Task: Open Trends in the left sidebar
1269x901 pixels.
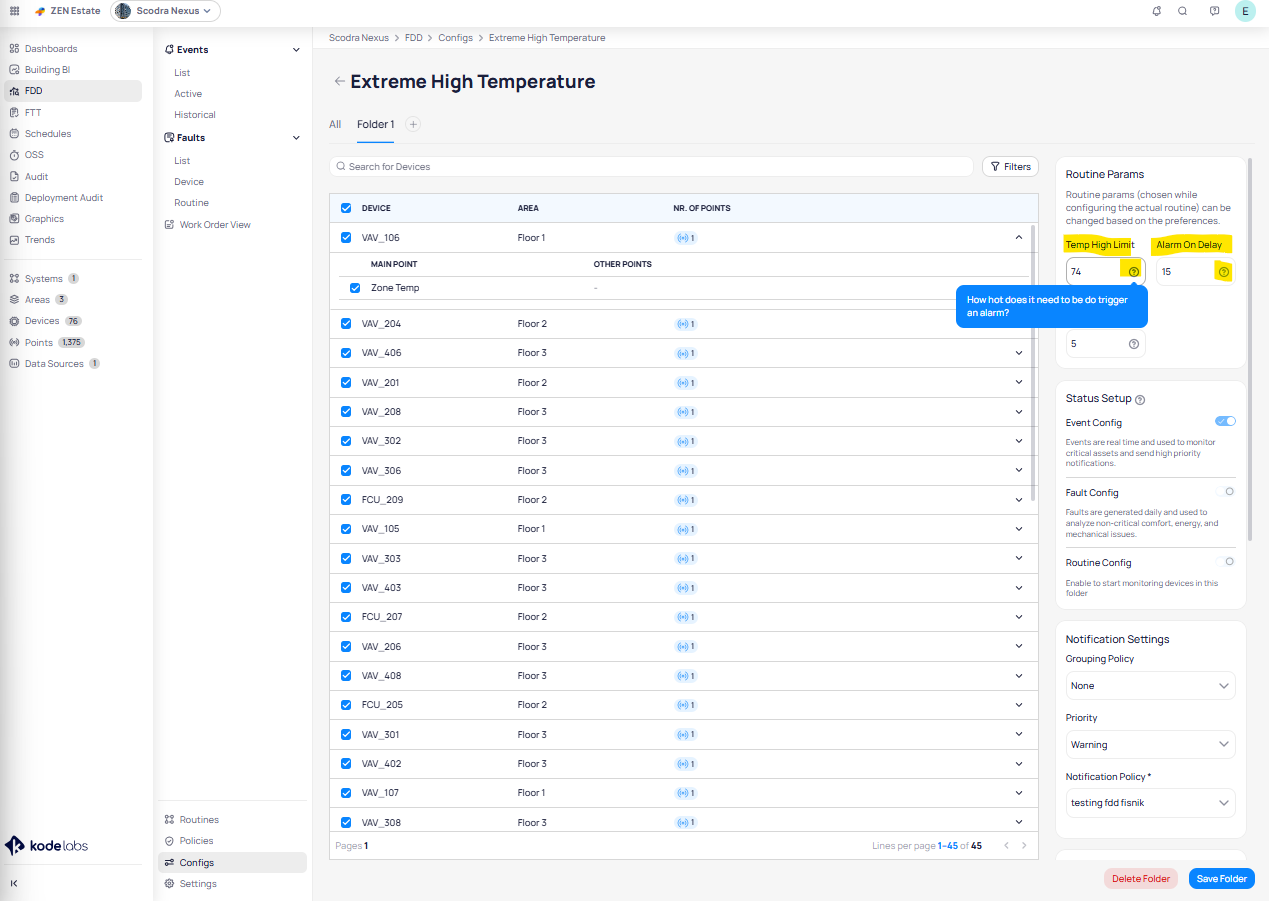Action: [x=40, y=240]
